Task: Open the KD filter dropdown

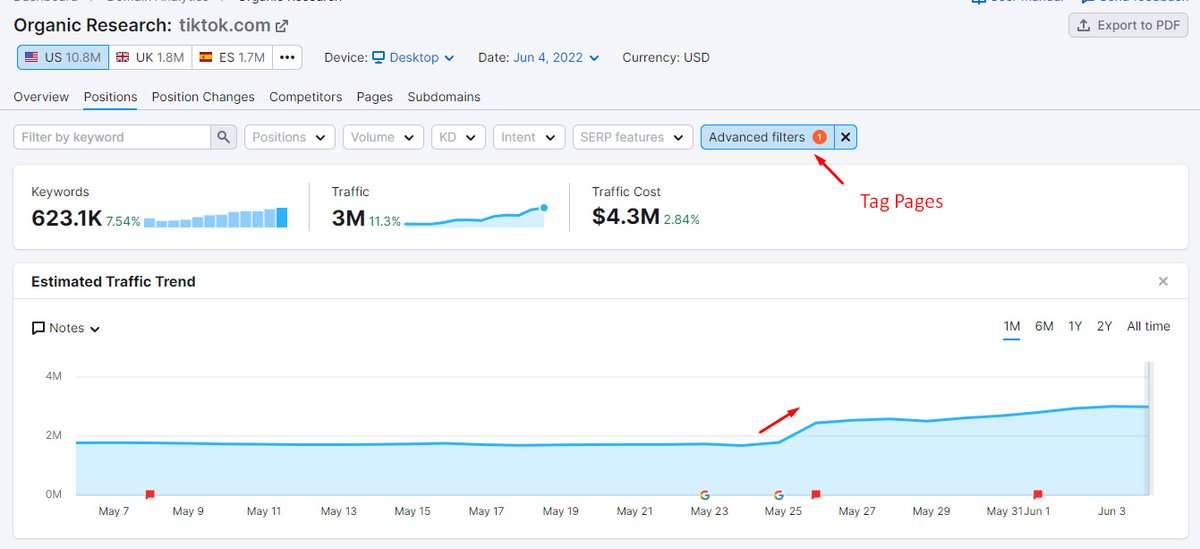Action: [458, 137]
